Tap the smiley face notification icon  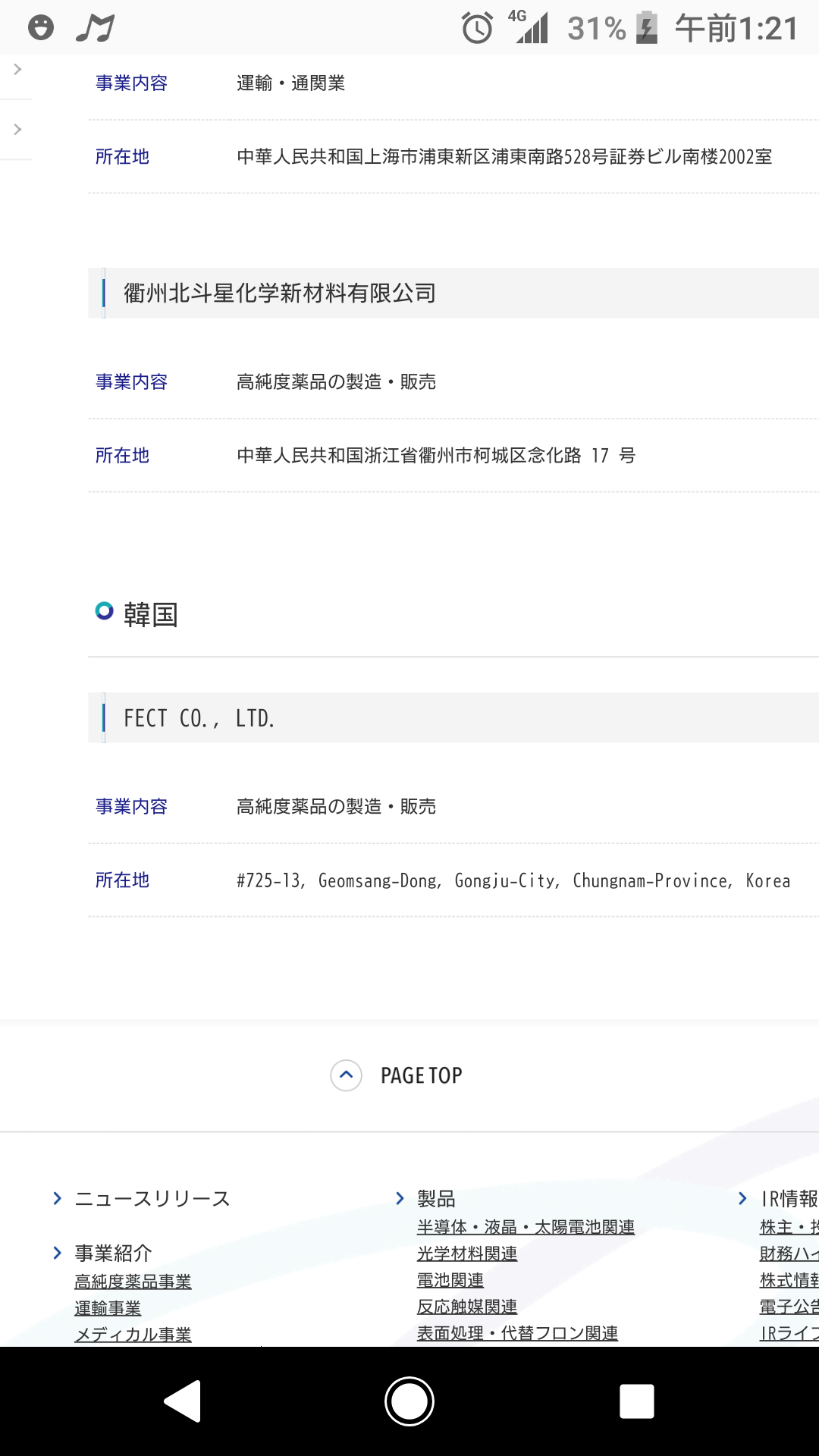[x=41, y=28]
